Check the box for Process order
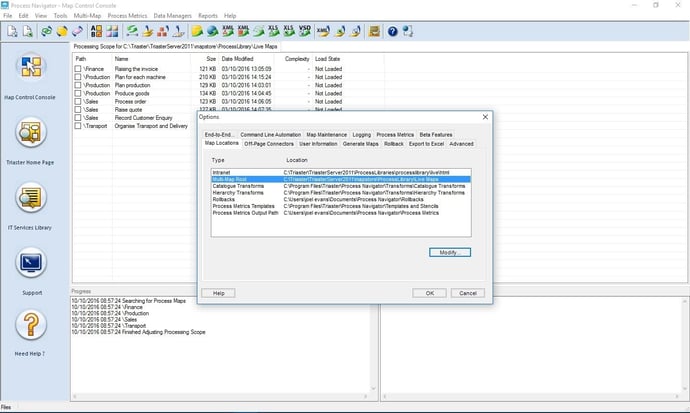Screen dimensions: 690x413 point(78,101)
